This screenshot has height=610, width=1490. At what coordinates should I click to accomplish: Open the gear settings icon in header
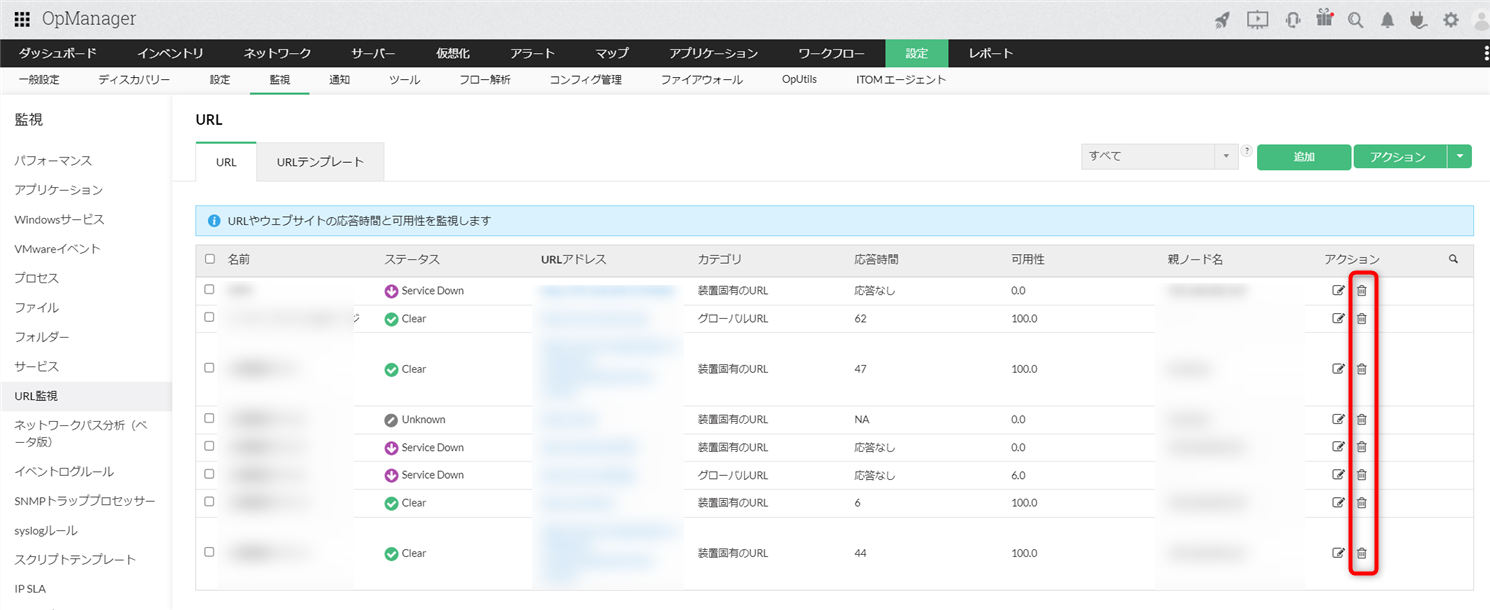pyautogui.click(x=1450, y=19)
